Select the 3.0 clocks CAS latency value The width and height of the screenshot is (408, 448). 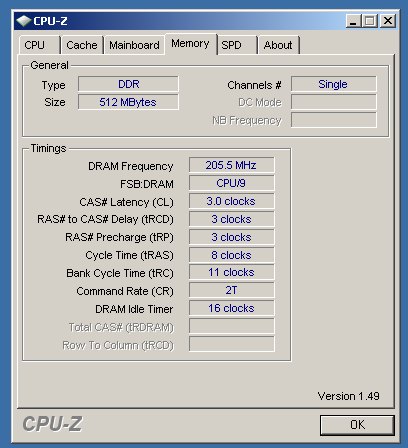(232, 201)
